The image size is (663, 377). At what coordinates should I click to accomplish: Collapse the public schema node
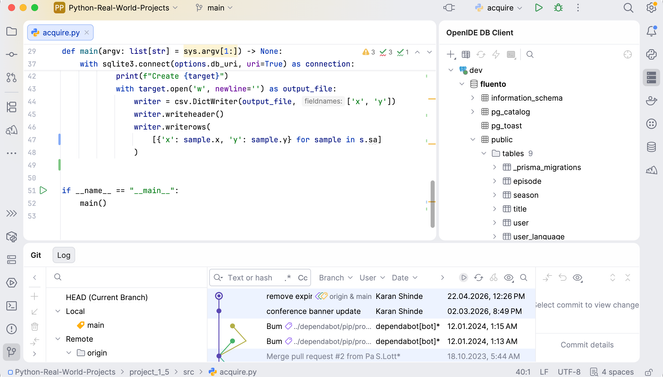coord(473,139)
